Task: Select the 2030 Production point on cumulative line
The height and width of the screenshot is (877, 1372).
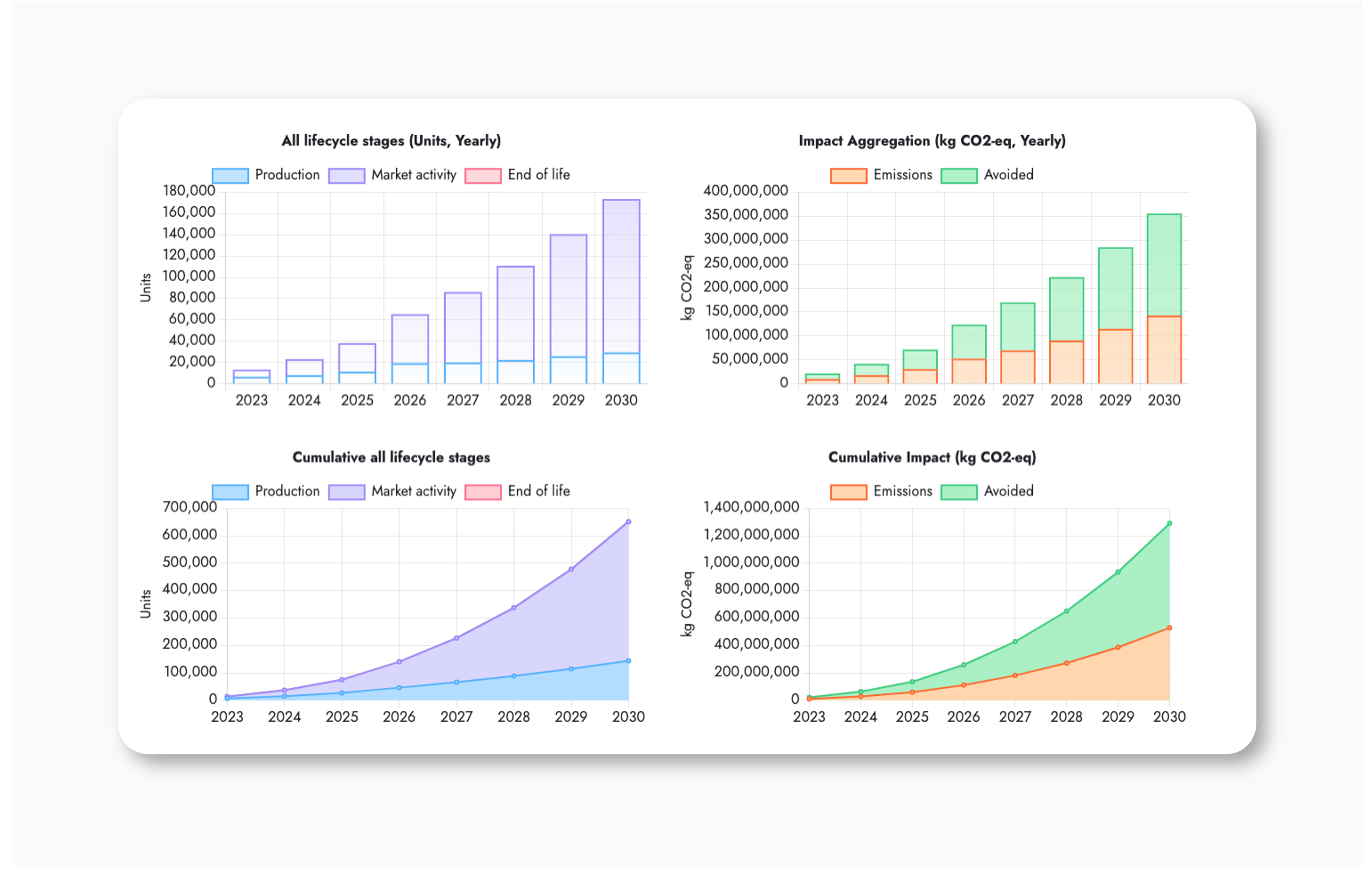Action: coord(628,661)
